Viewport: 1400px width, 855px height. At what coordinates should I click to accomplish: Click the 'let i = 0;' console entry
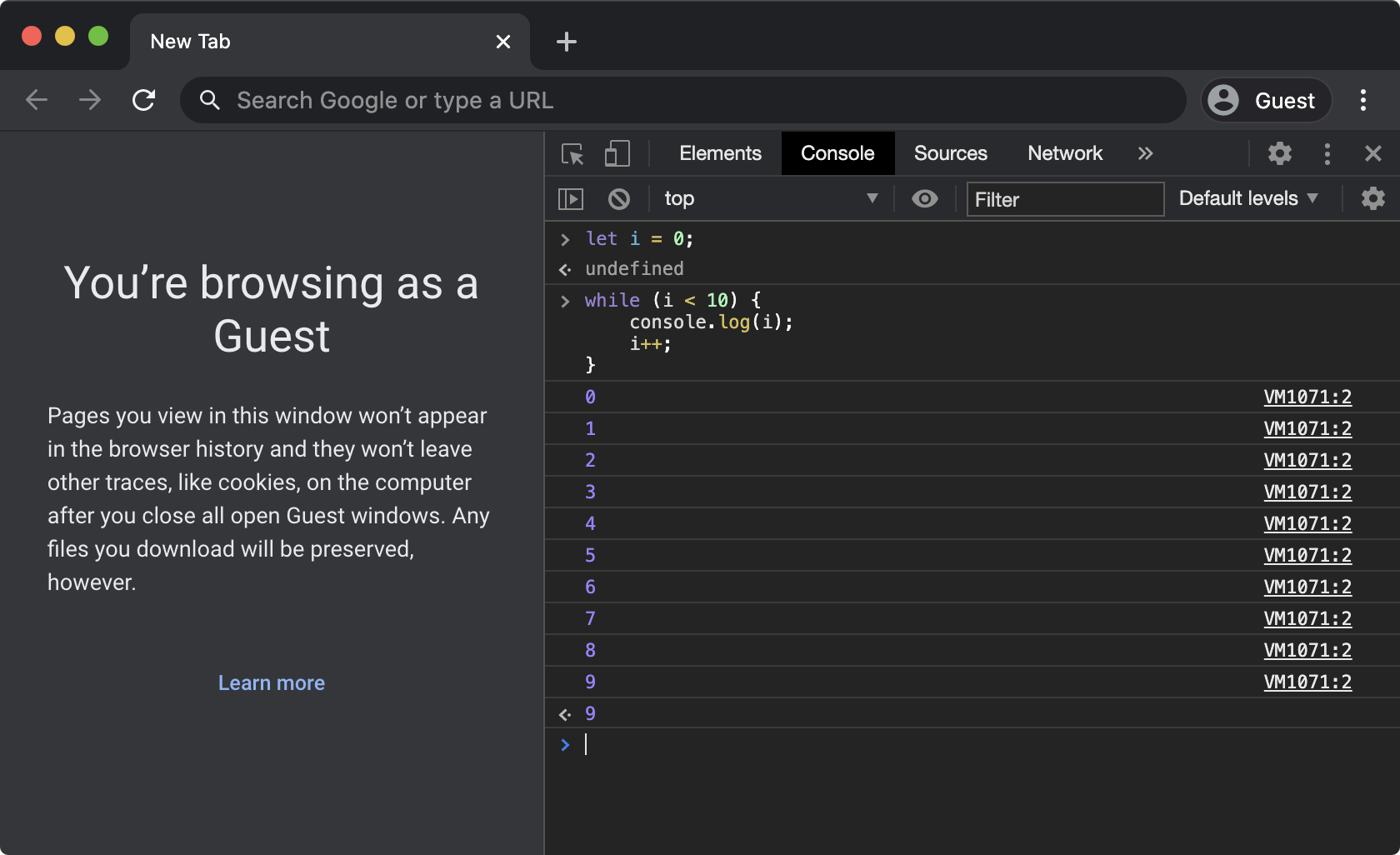pos(639,239)
